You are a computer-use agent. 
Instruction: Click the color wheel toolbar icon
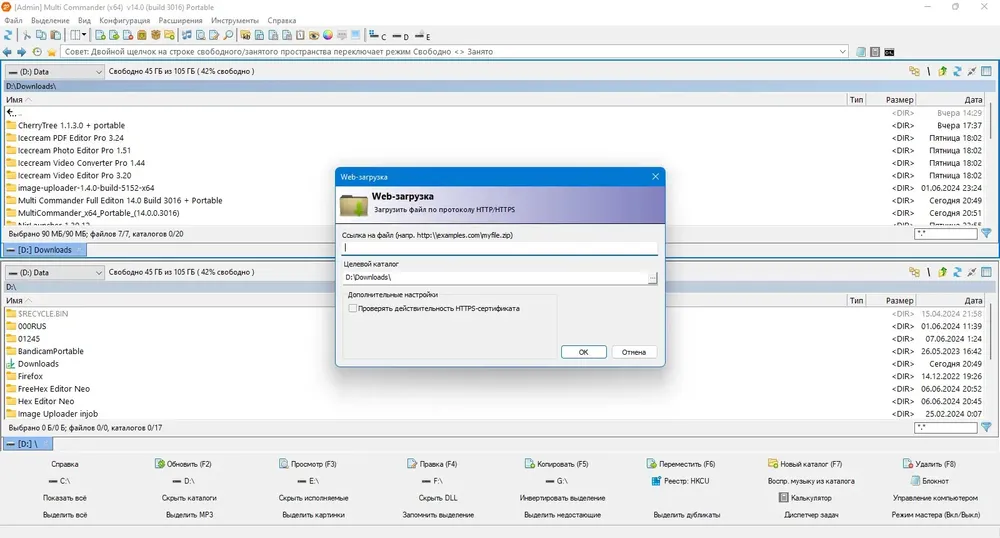click(x=328, y=36)
